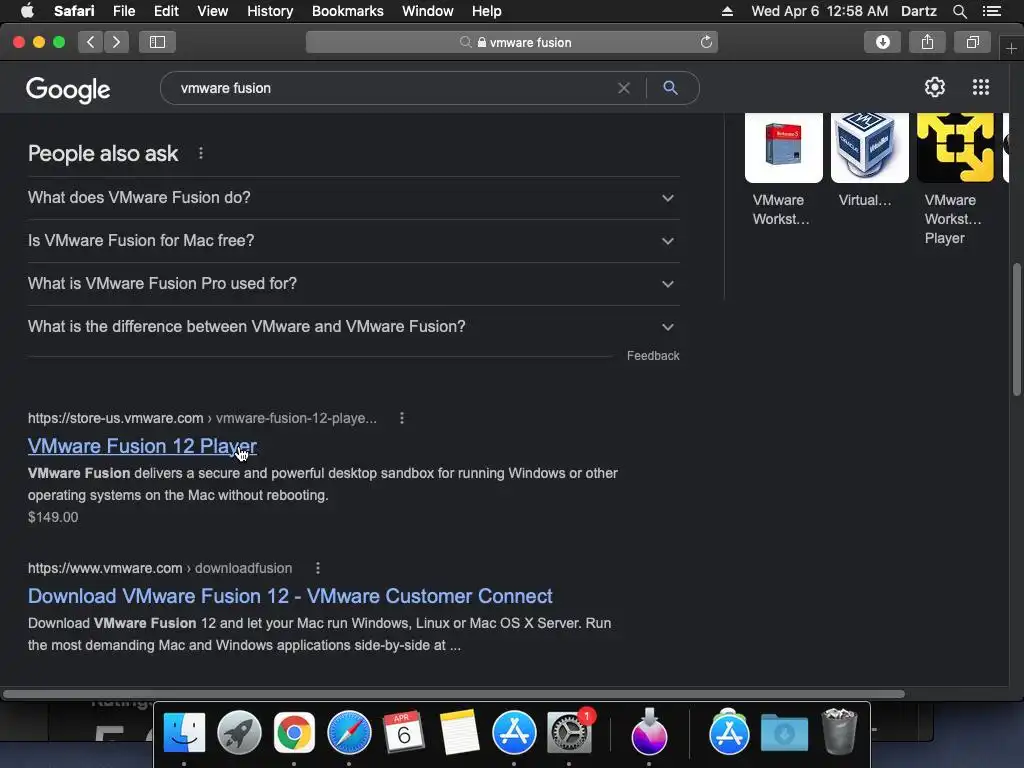Add a new tab with plus button

[1011, 49]
